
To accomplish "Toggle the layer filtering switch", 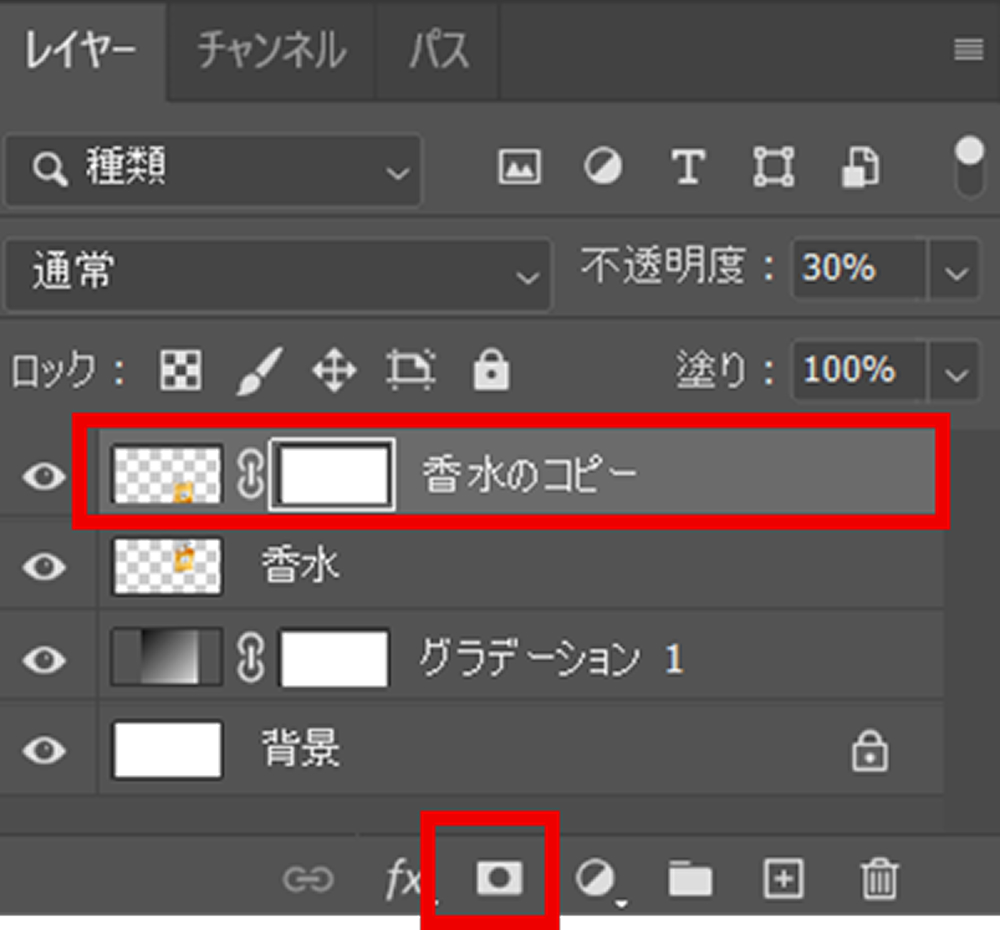I will point(969,167).
